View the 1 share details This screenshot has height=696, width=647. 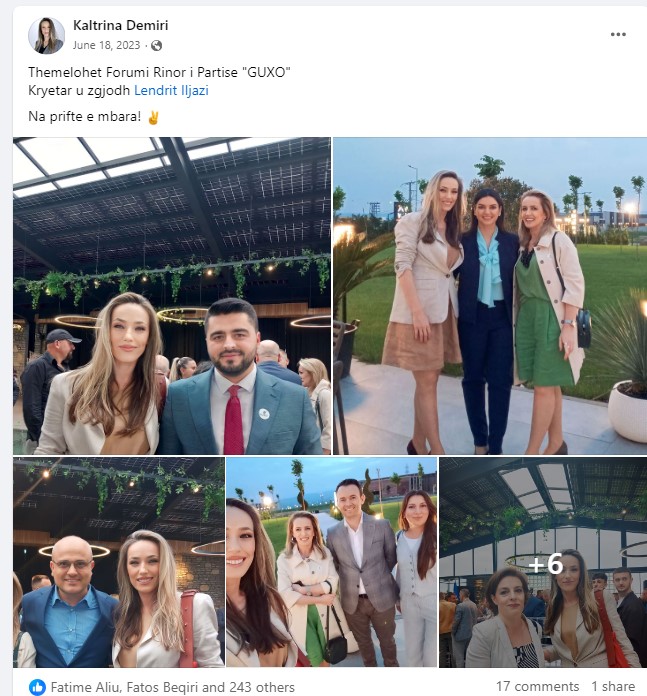tap(613, 686)
